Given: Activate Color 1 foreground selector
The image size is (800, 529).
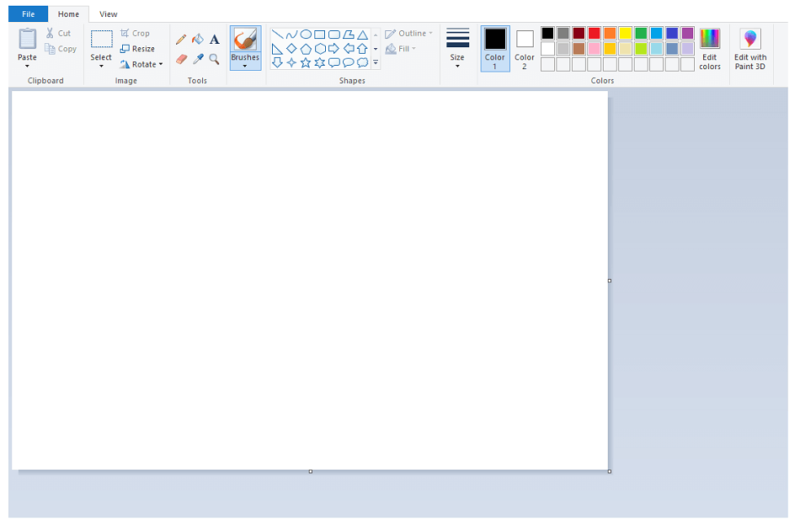Looking at the screenshot, I should click(x=495, y=48).
